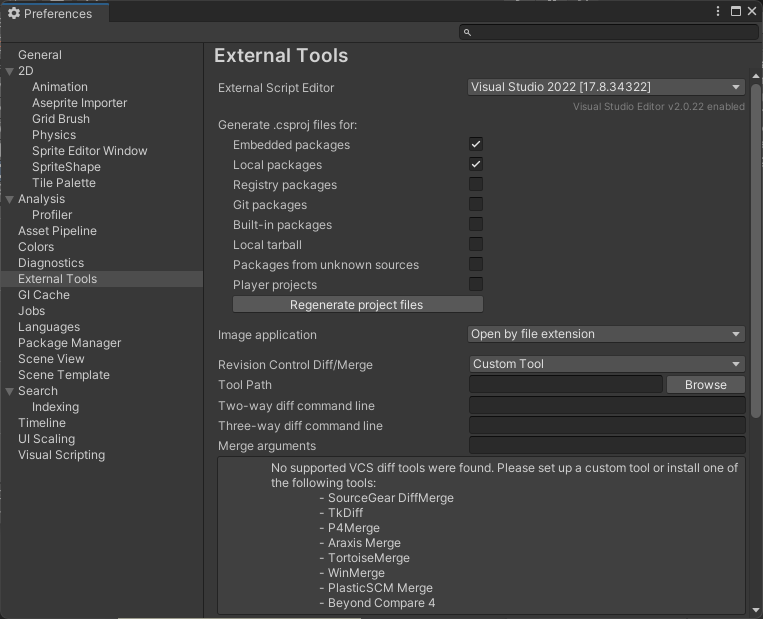763x619 pixels.
Task: Open Revision Control Diff/Merge dropdown
Action: pyautogui.click(x=606, y=364)
